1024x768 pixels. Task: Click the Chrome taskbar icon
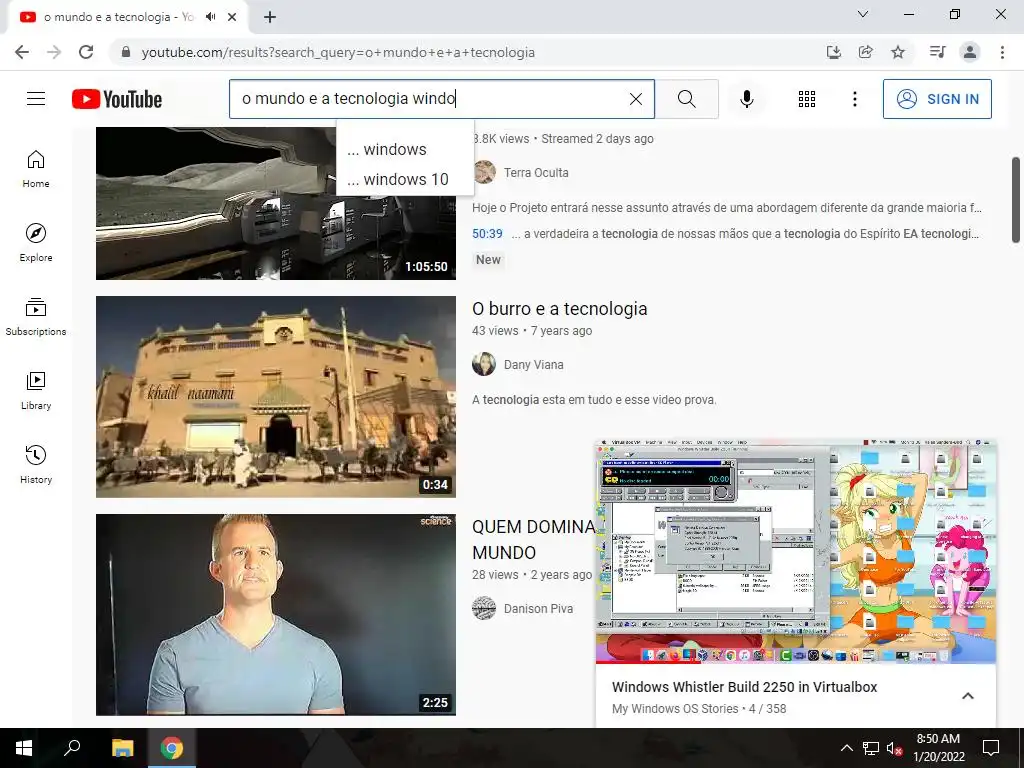coord(172,748)
